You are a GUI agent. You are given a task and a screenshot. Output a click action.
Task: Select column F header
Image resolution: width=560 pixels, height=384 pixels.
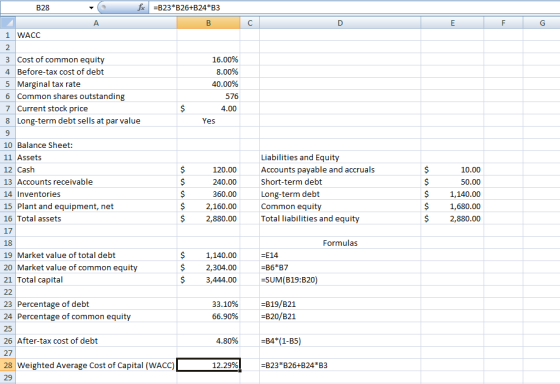click(x=503, y=23)
